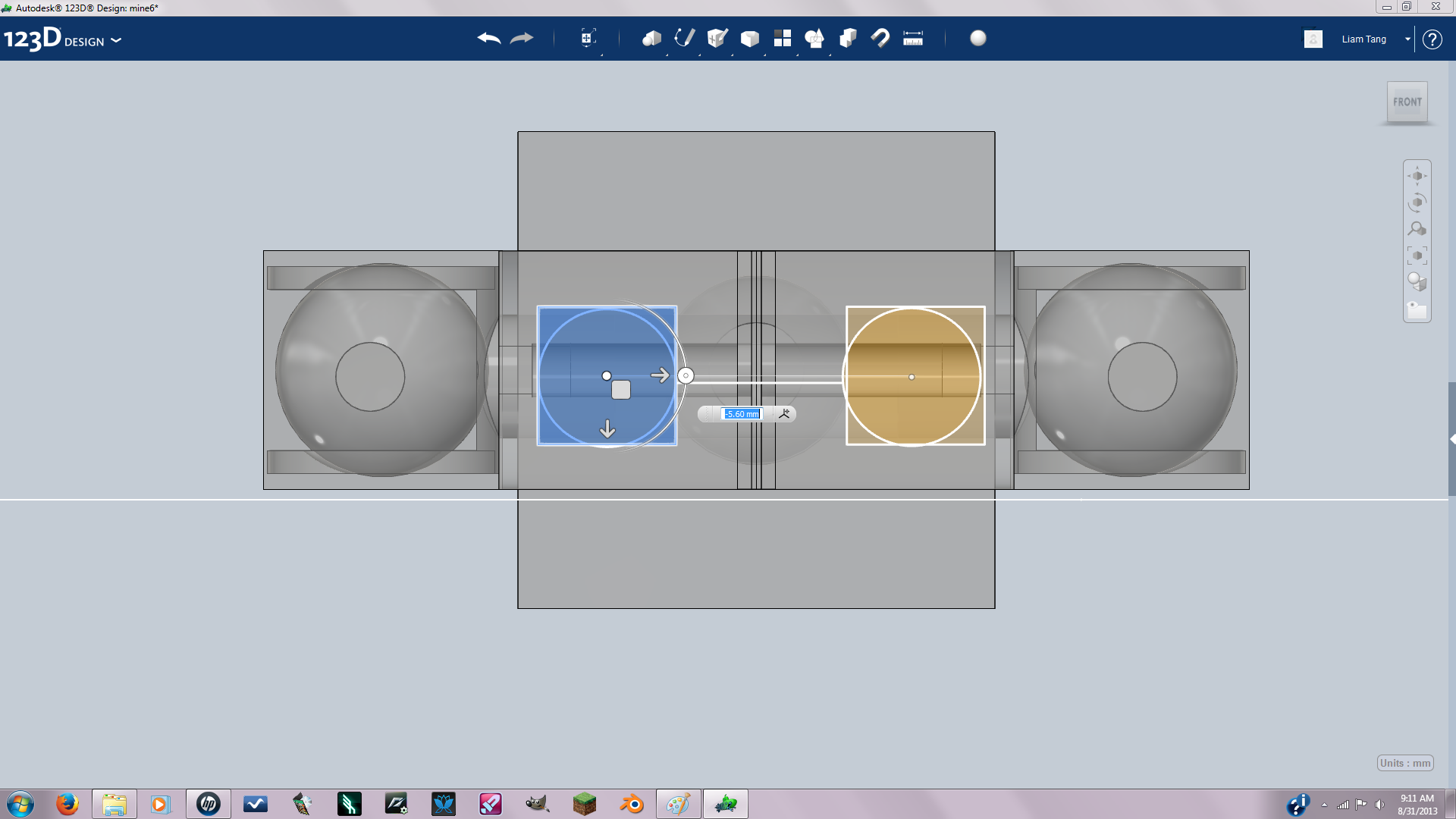Open the Windows Start menu
Image resolution: width=1456 pixels, height=819 pixels.
tap(20, 804)
